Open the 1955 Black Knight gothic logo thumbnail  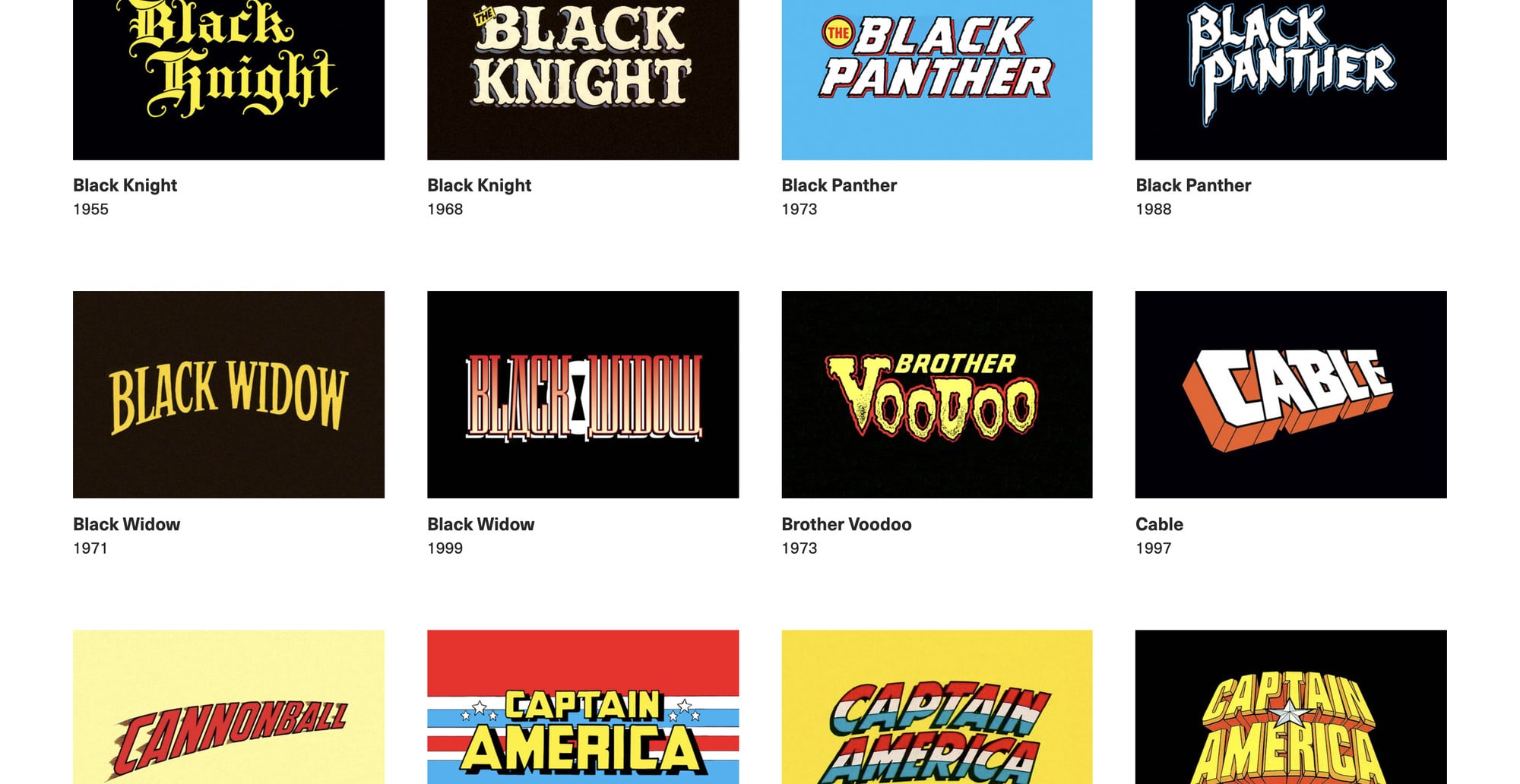229,80
